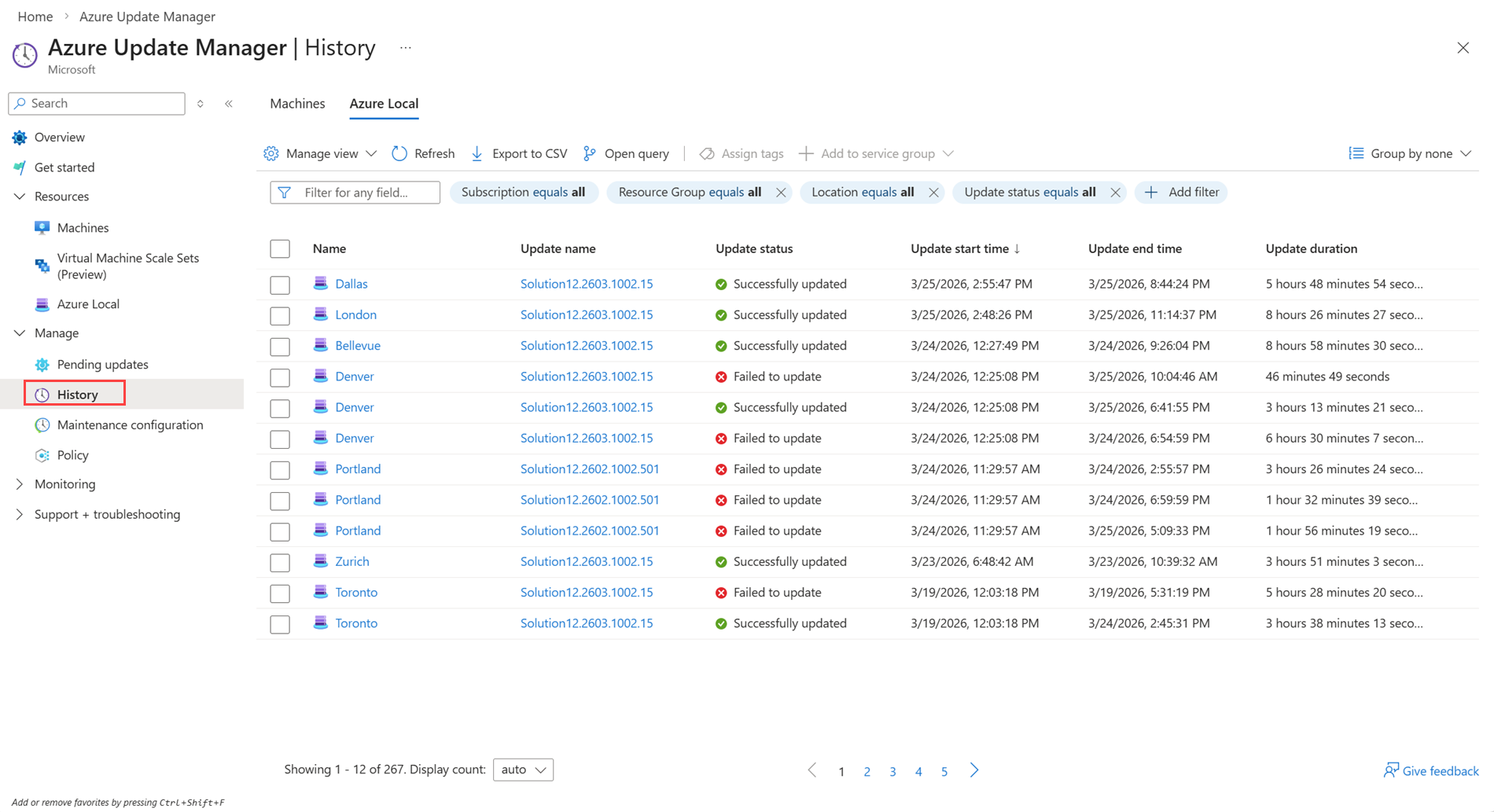Image resolution: width=1494 pixels, height=812 pixels.
Task: Remove the Resource Group filter
Action: coord(780,193)
